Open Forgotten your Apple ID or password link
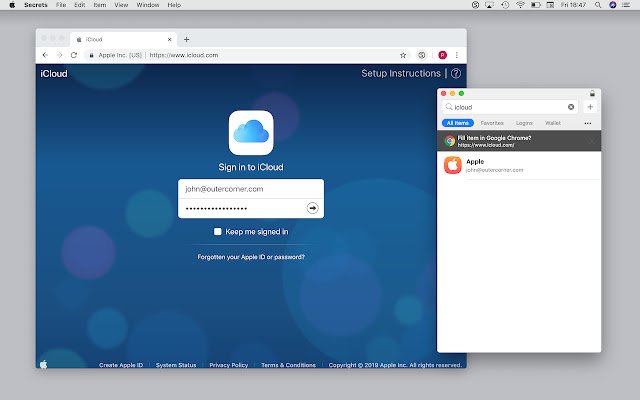 pos(251,257)
